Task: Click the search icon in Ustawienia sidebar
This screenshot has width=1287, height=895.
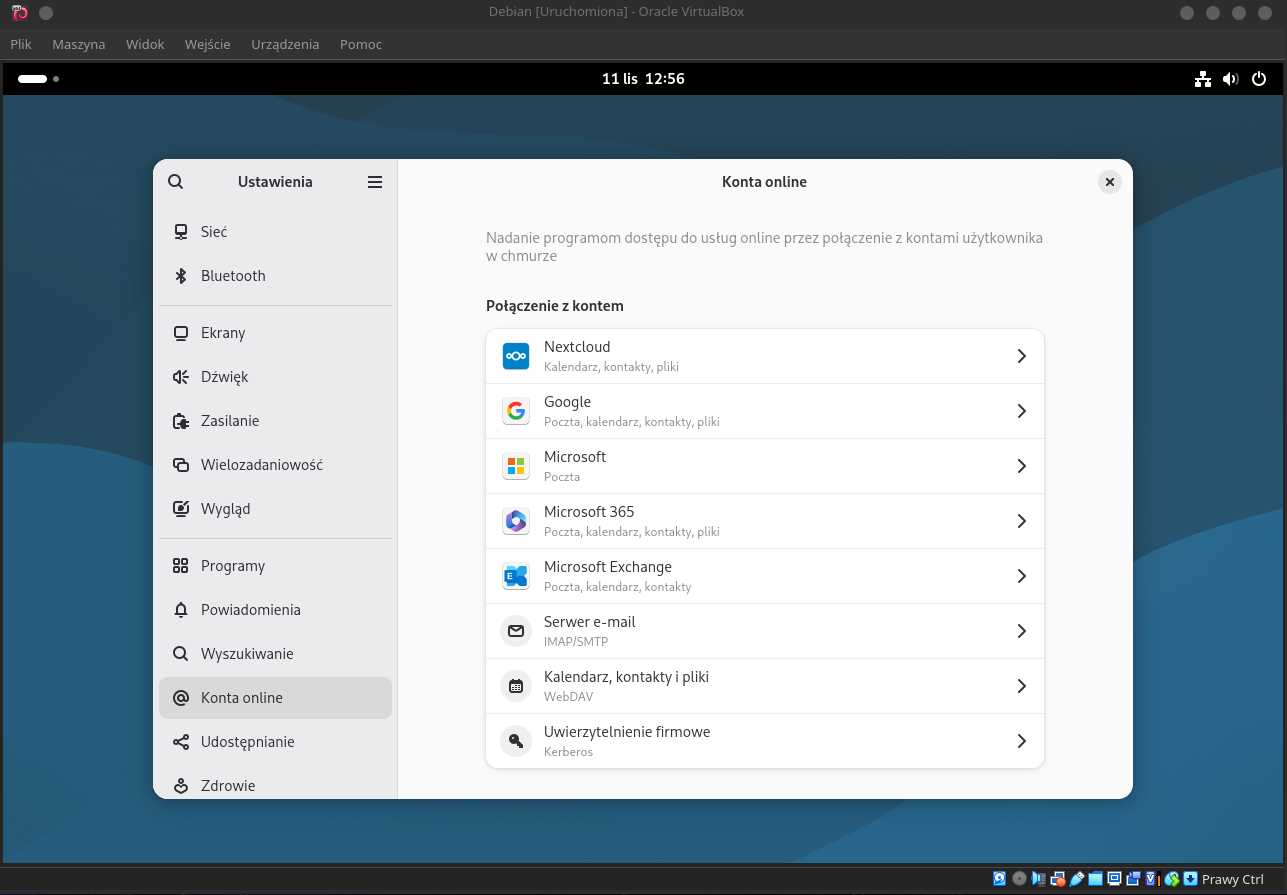Action: [175, 182]
